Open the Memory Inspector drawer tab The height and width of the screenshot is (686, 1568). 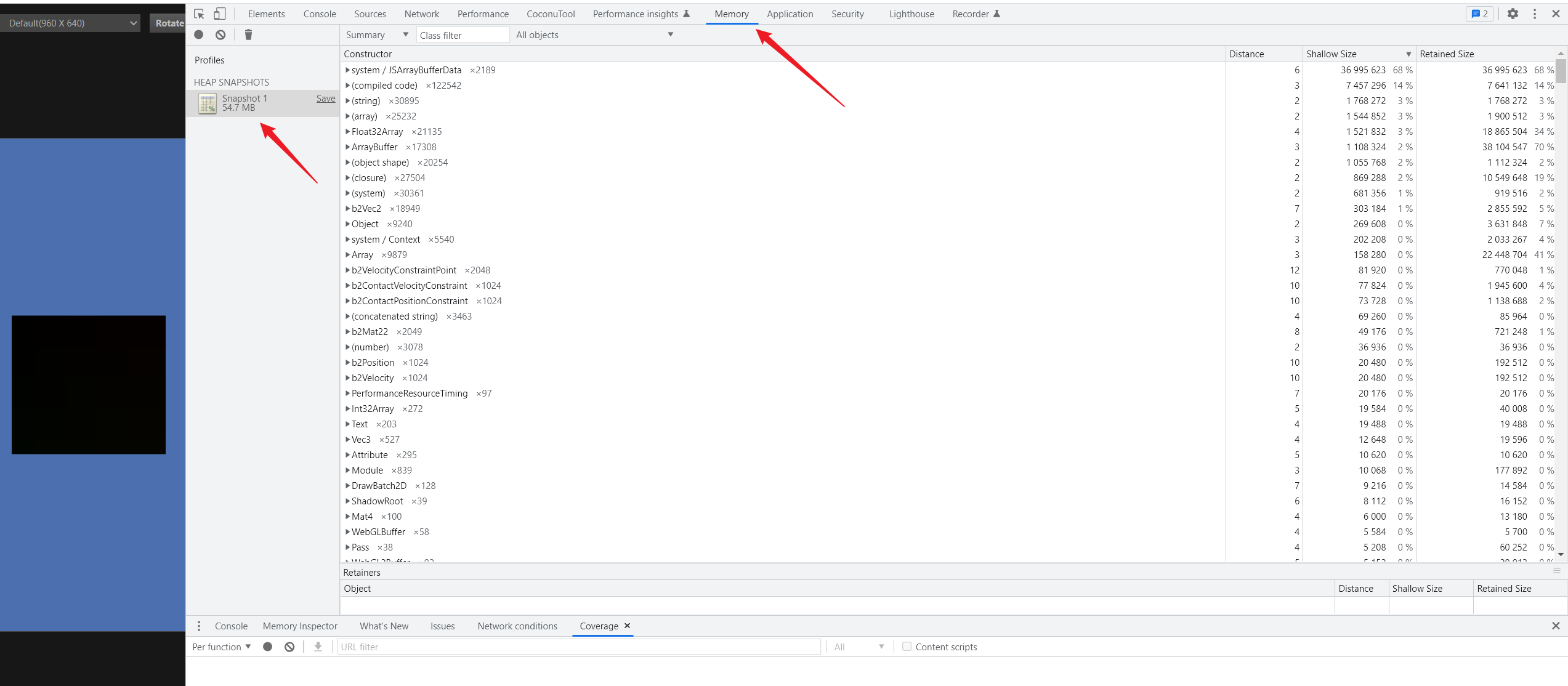(300, 626)
